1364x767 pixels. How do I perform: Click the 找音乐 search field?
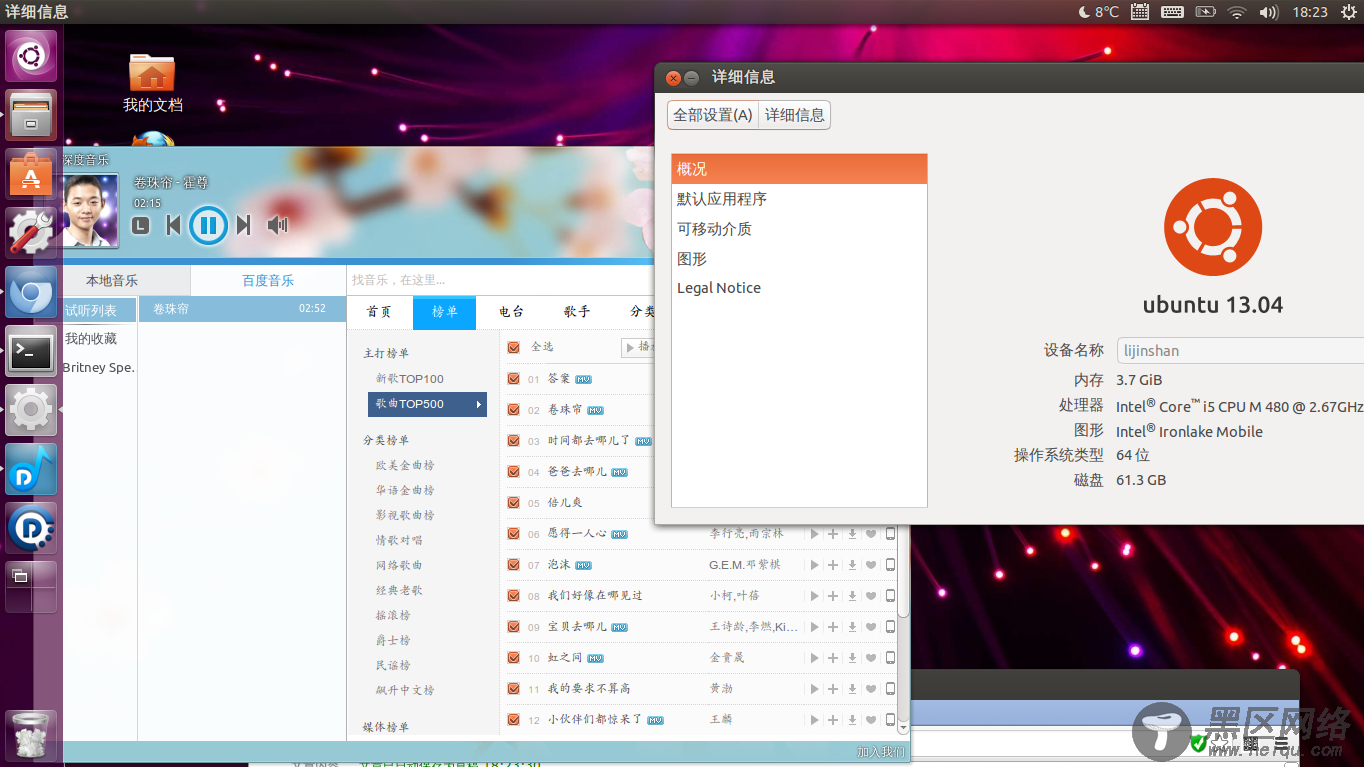500,280
